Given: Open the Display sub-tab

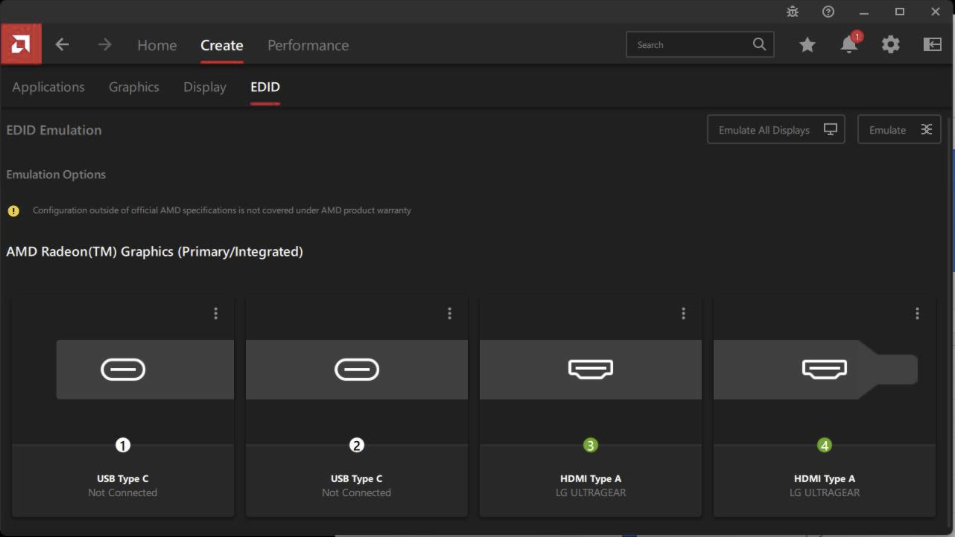Looking at the screenshot, I should pos(205,87).
